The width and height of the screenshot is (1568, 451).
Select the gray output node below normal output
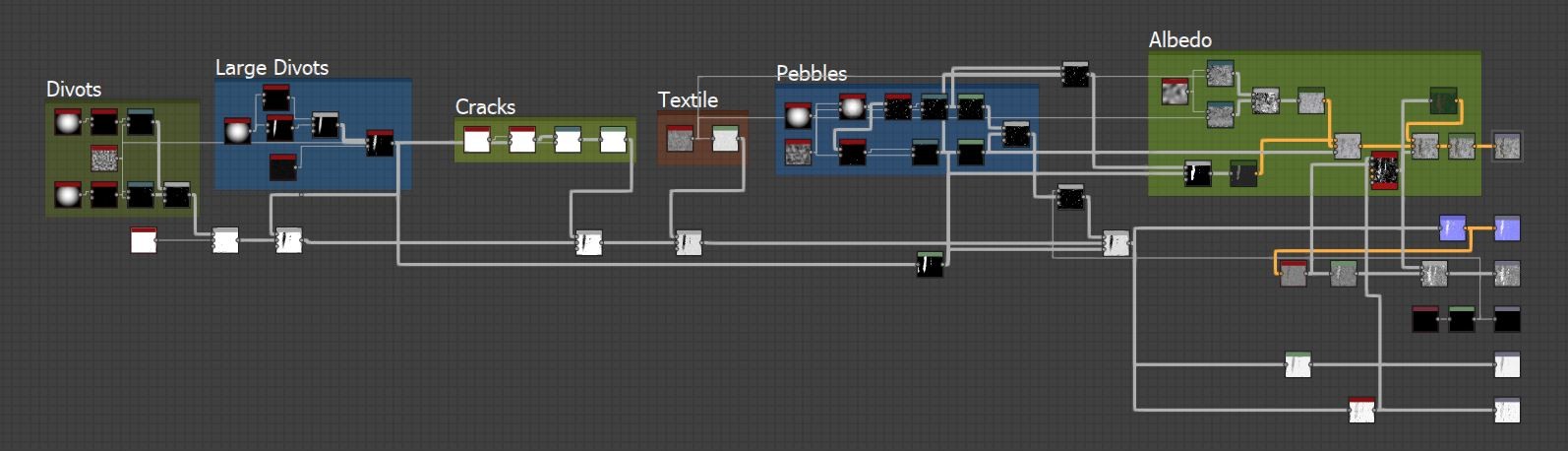coord(1507,274)
